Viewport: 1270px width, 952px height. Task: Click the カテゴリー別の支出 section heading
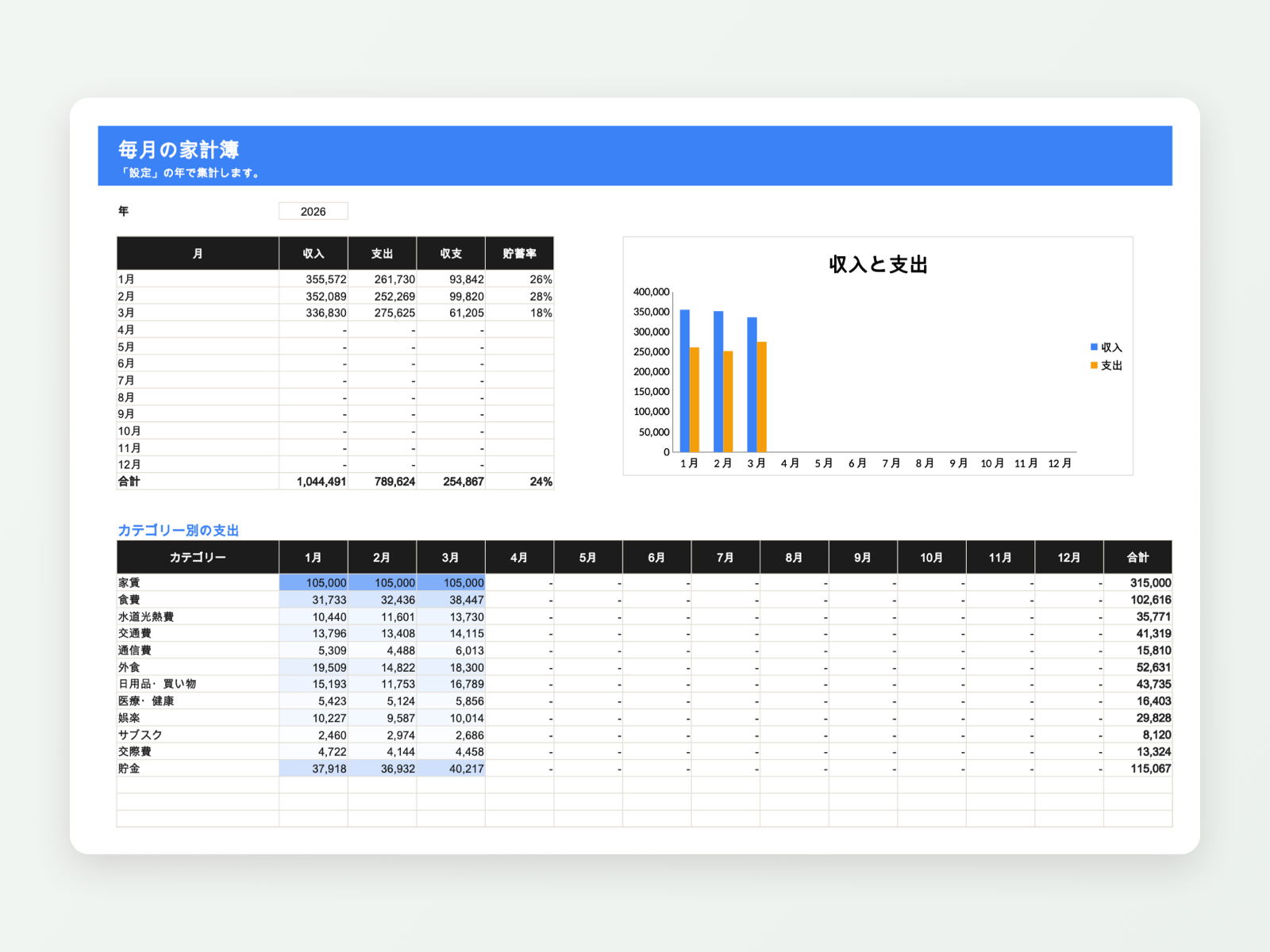click(178, 530)
